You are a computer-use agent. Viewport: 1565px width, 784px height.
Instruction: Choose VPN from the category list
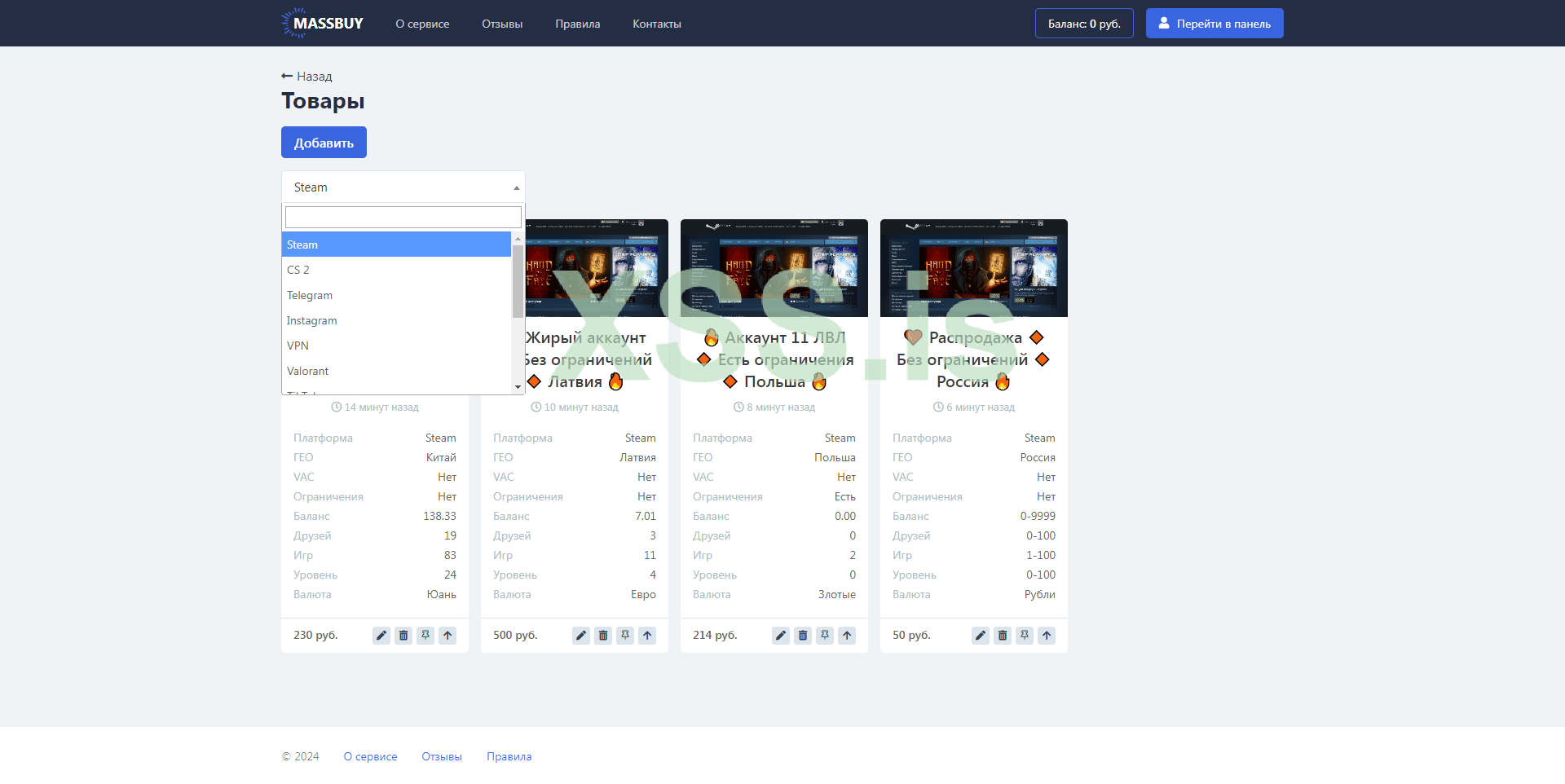pyautogui.click(x=396, y=346)
